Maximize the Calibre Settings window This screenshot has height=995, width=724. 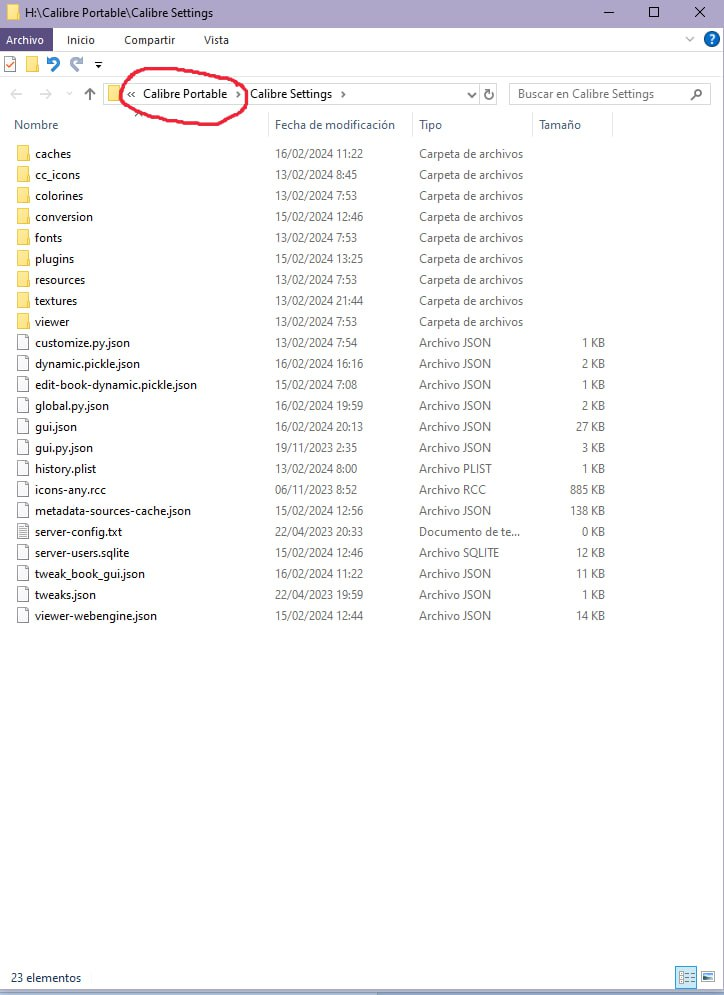tap(654, 12)
